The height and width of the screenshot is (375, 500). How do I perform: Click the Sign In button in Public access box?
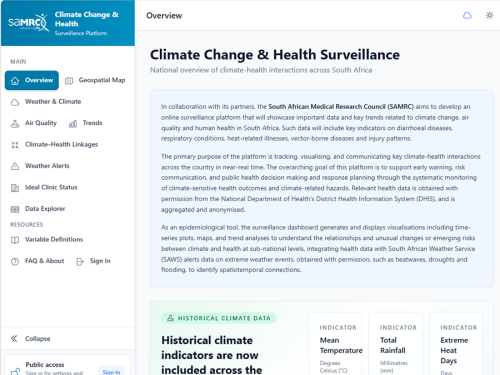point(111,372)
